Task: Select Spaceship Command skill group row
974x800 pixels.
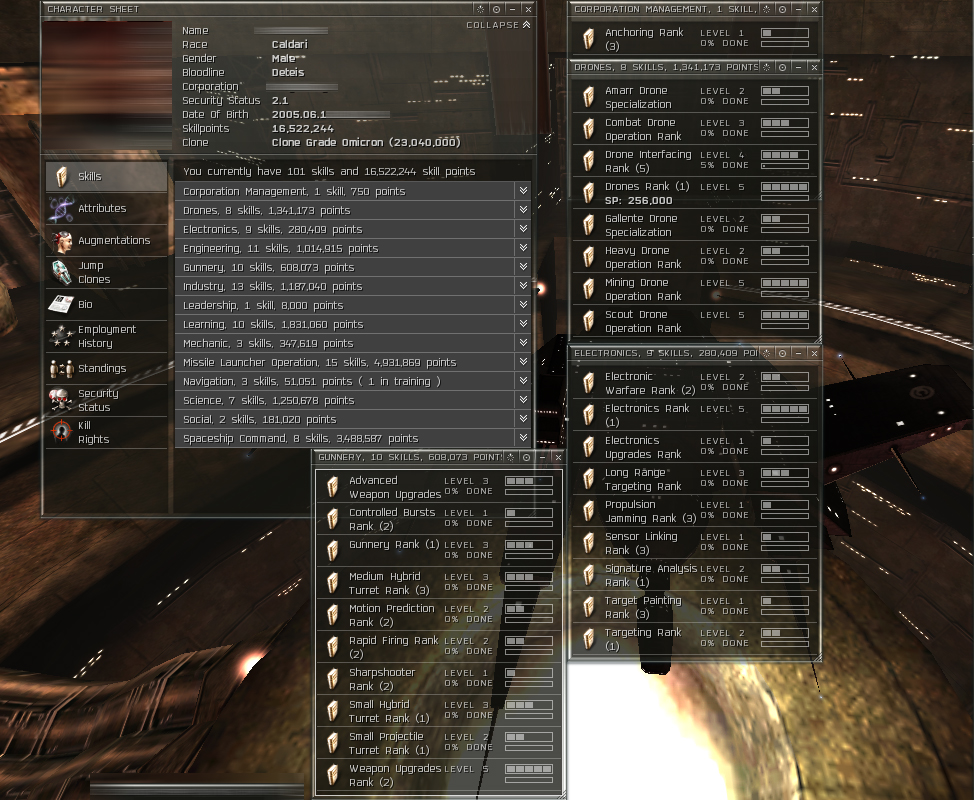Action: point(353,438)
